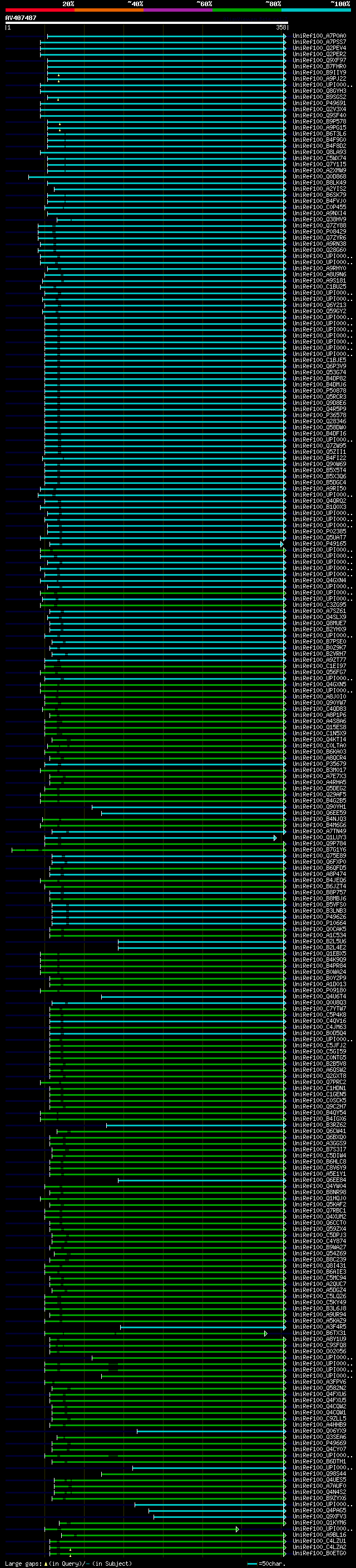The width and height of the screenshot is (356, 1568).
Task: Select the UniRef100_Q6FXP0 label
Action: [319, 862]
